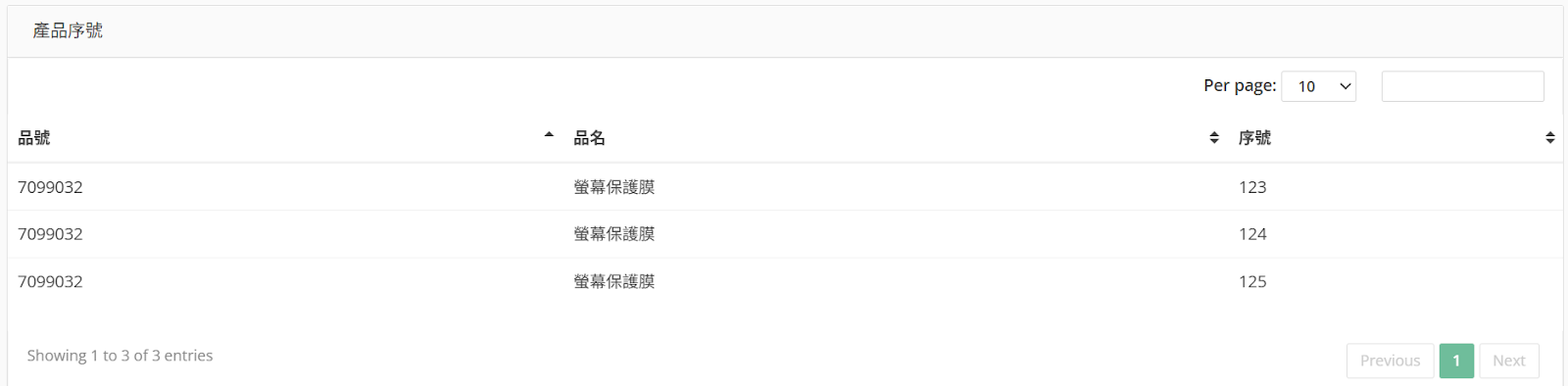Open the Per page dropdown showing 10

(x=1318, y=86)
